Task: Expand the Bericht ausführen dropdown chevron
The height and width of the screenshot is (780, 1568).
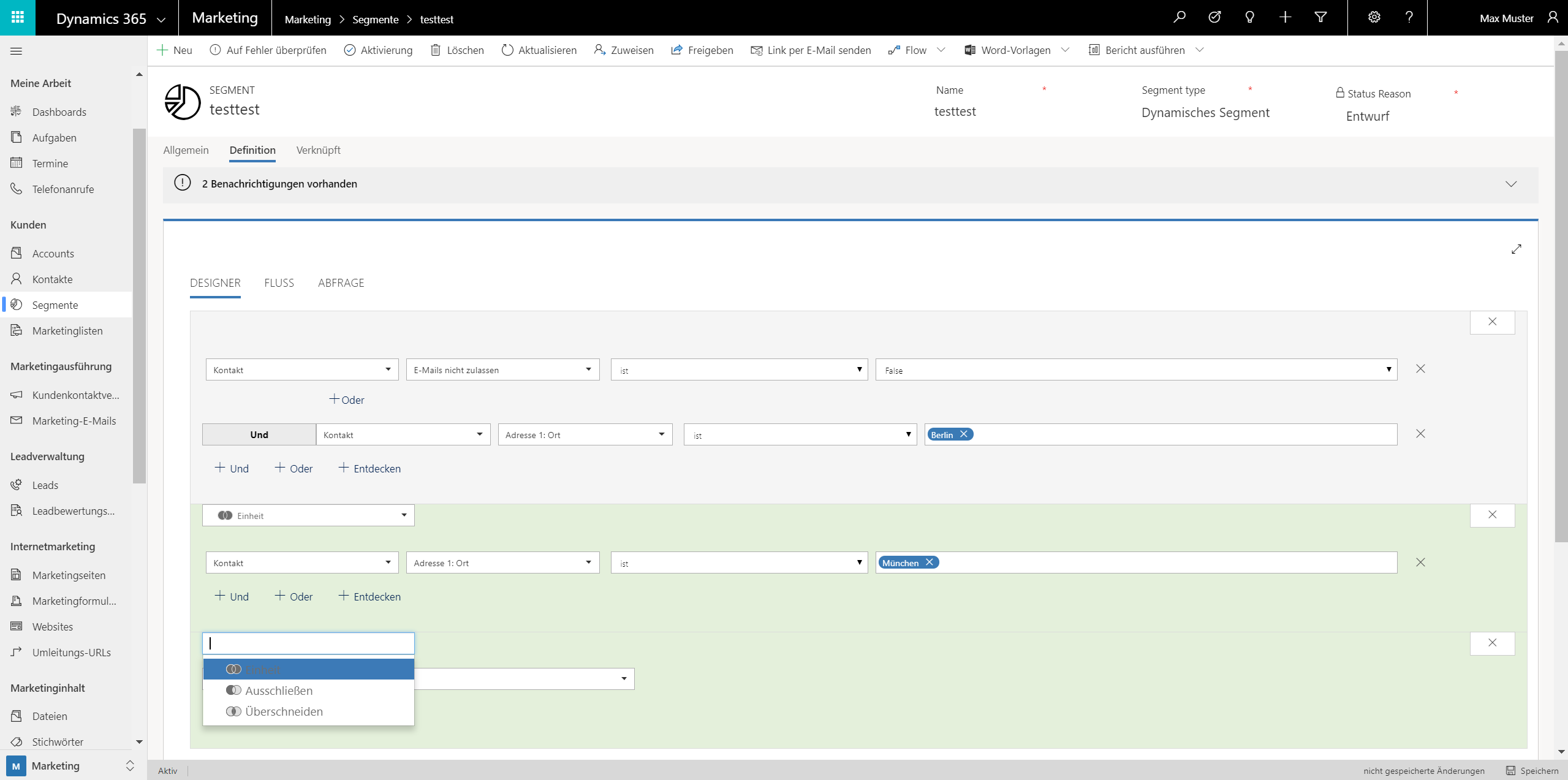Action: tap(1200, 50)
